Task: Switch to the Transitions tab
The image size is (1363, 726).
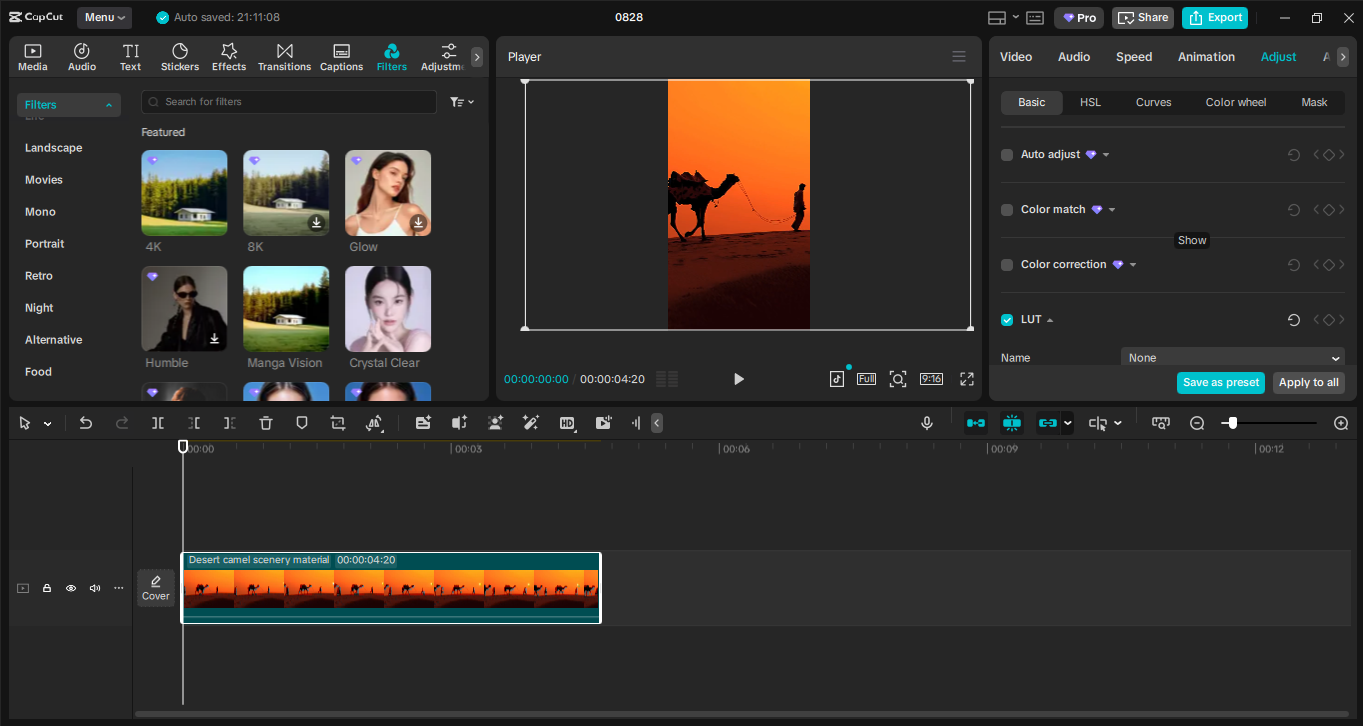Action: 284,56
